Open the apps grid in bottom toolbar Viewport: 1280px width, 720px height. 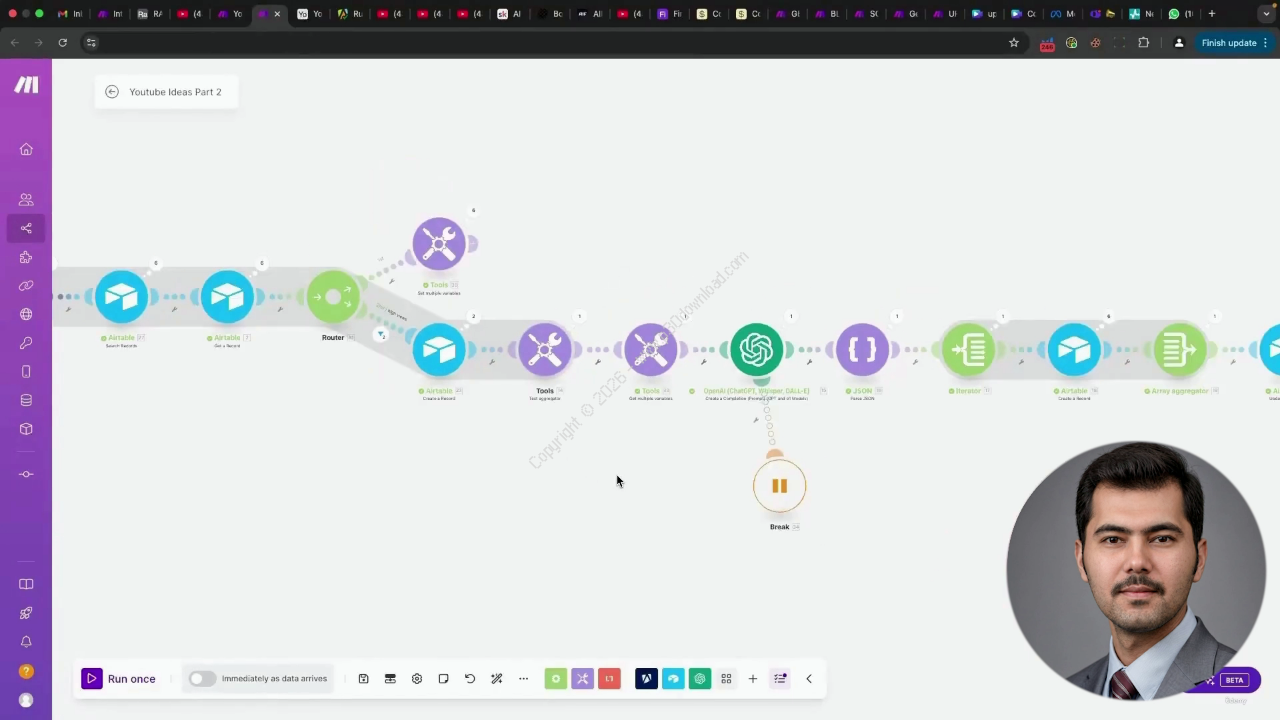(726, 679)
